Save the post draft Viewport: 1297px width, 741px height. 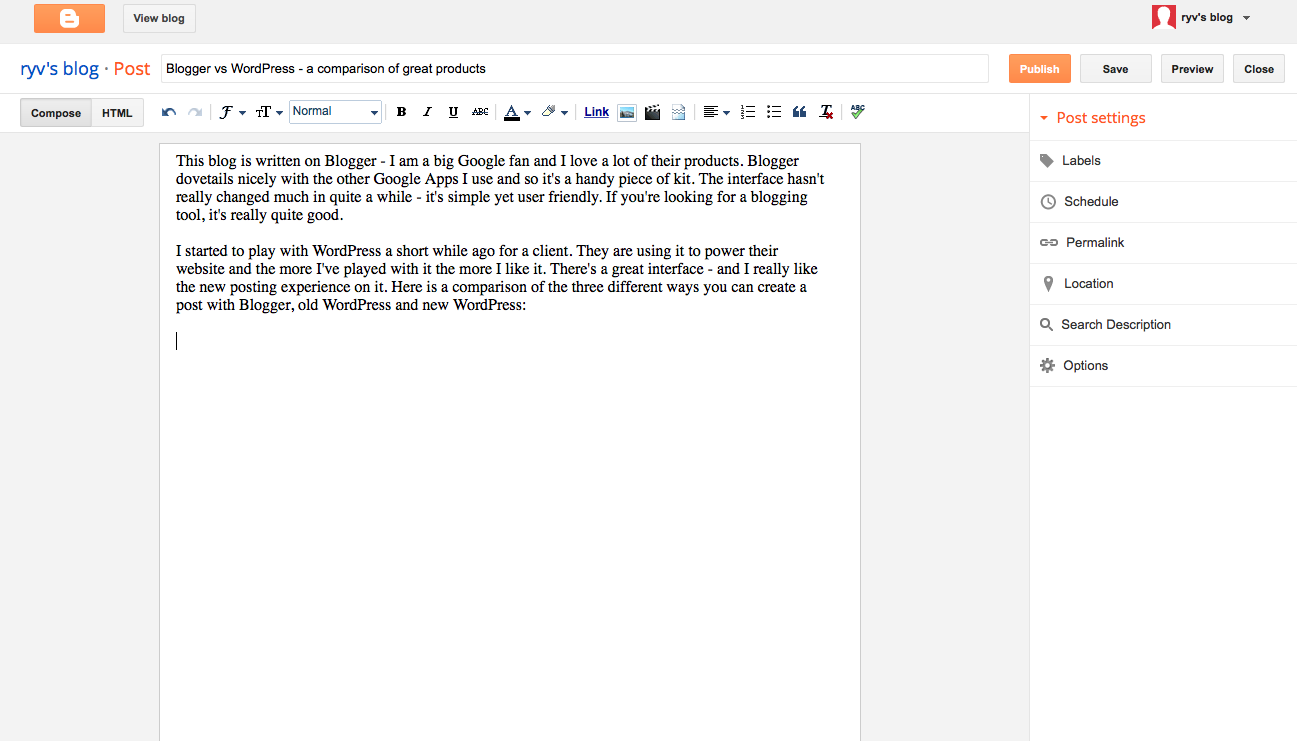pyautogui.click(x=1116, y=69)
